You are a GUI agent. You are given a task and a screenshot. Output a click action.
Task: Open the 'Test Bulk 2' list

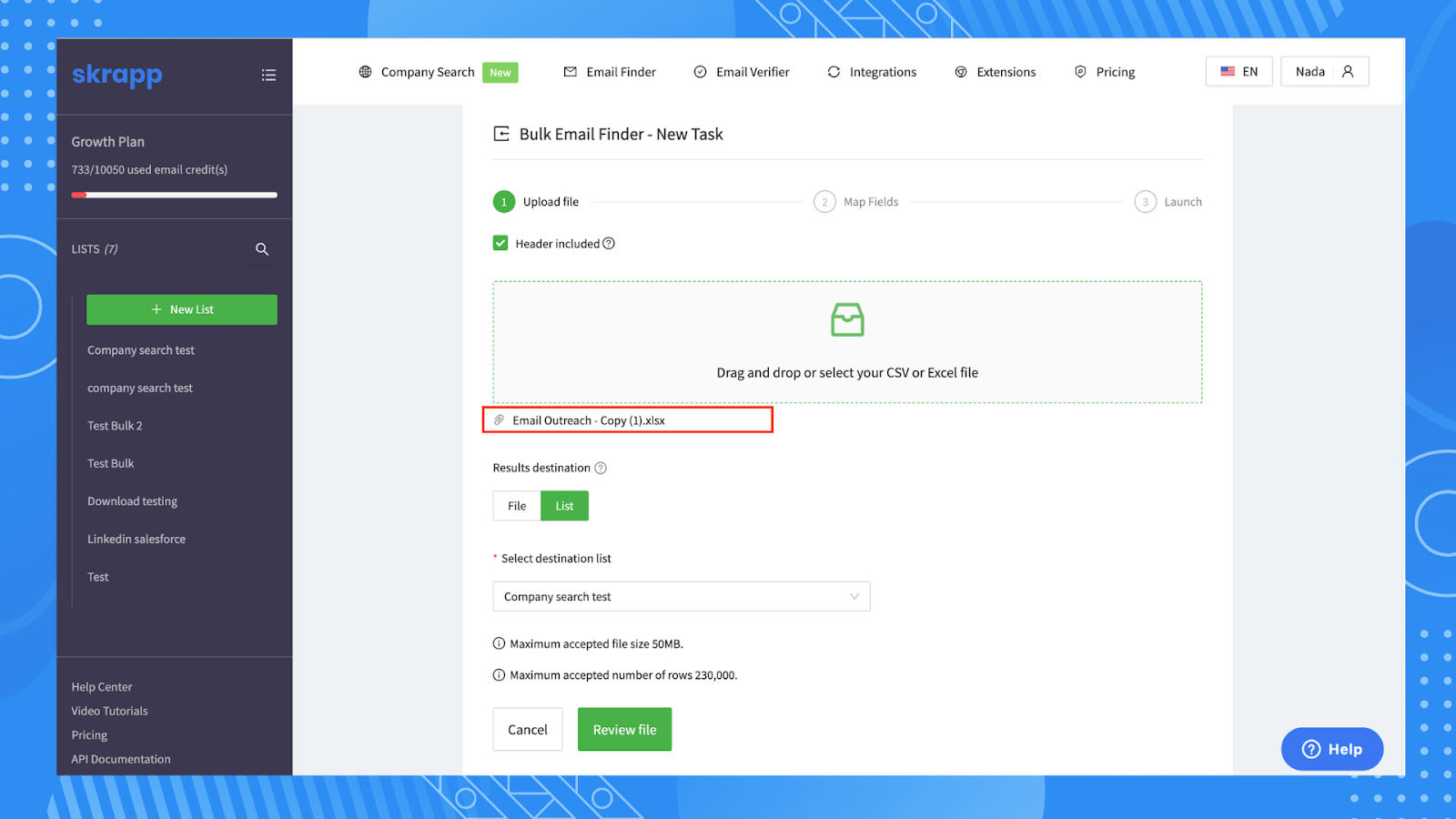click(x=115, y=426)
